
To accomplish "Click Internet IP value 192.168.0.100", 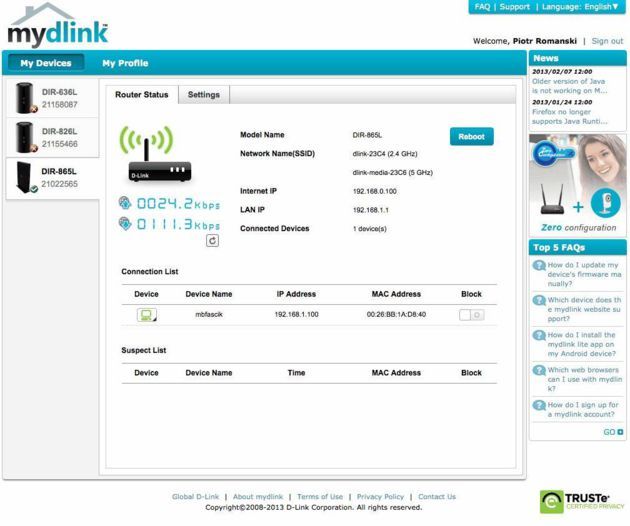I will 374,191.
